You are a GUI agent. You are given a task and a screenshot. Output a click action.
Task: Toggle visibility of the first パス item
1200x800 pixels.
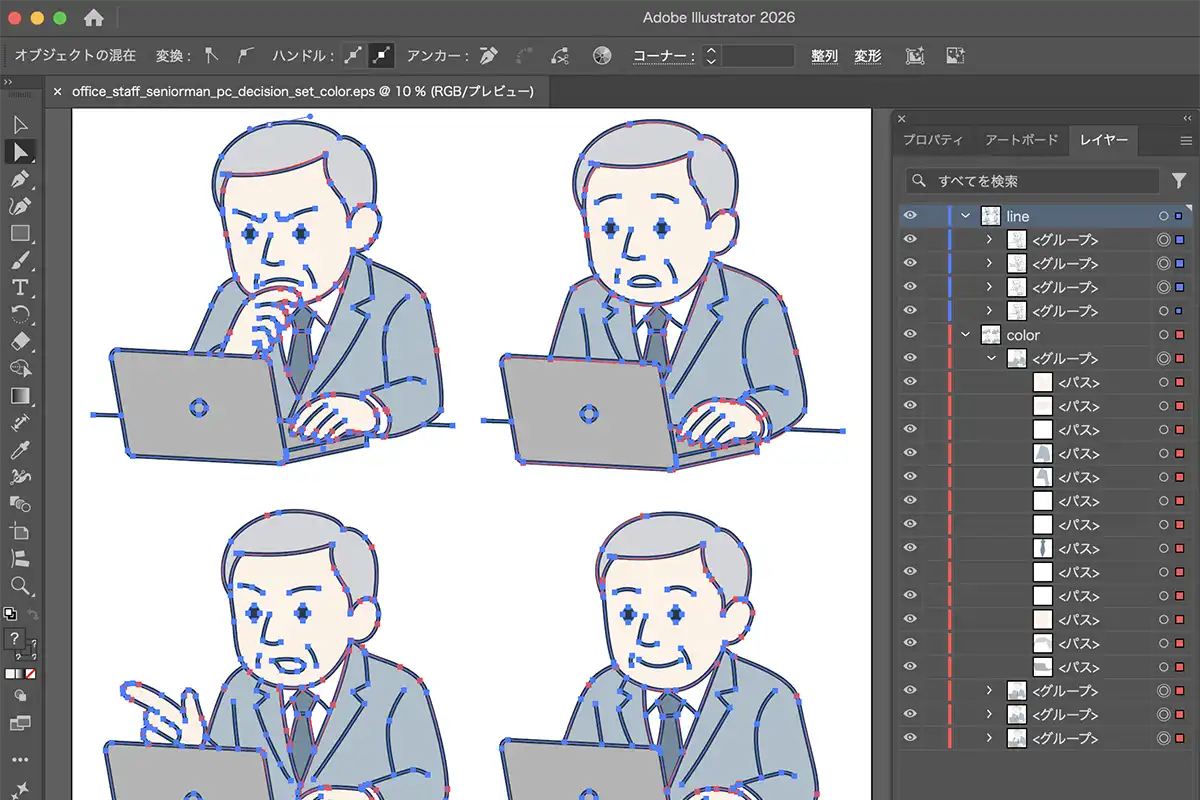909,381
